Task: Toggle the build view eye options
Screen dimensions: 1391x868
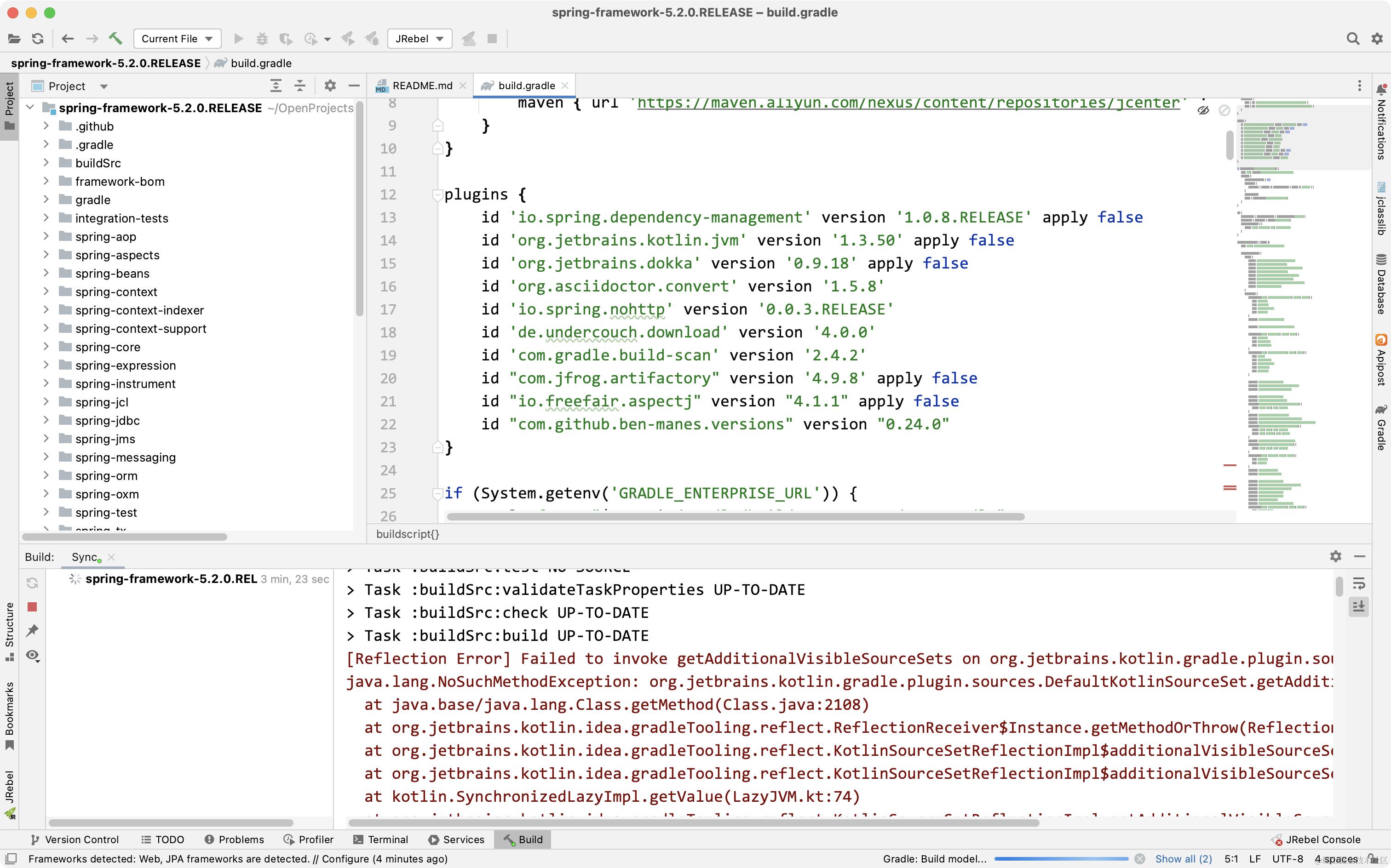Action: click(x=32, y=656)
